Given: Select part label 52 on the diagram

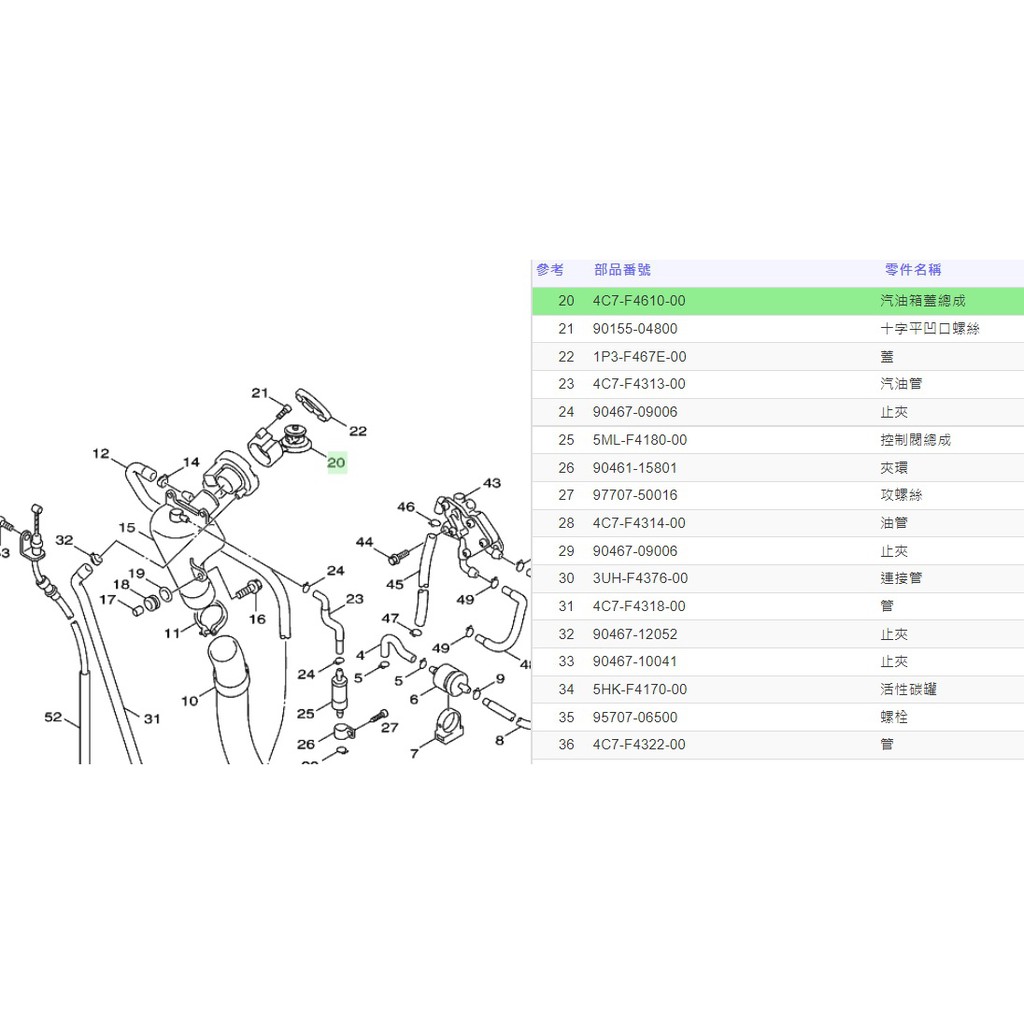Looking at the screenshot, I should click(53, 717).
